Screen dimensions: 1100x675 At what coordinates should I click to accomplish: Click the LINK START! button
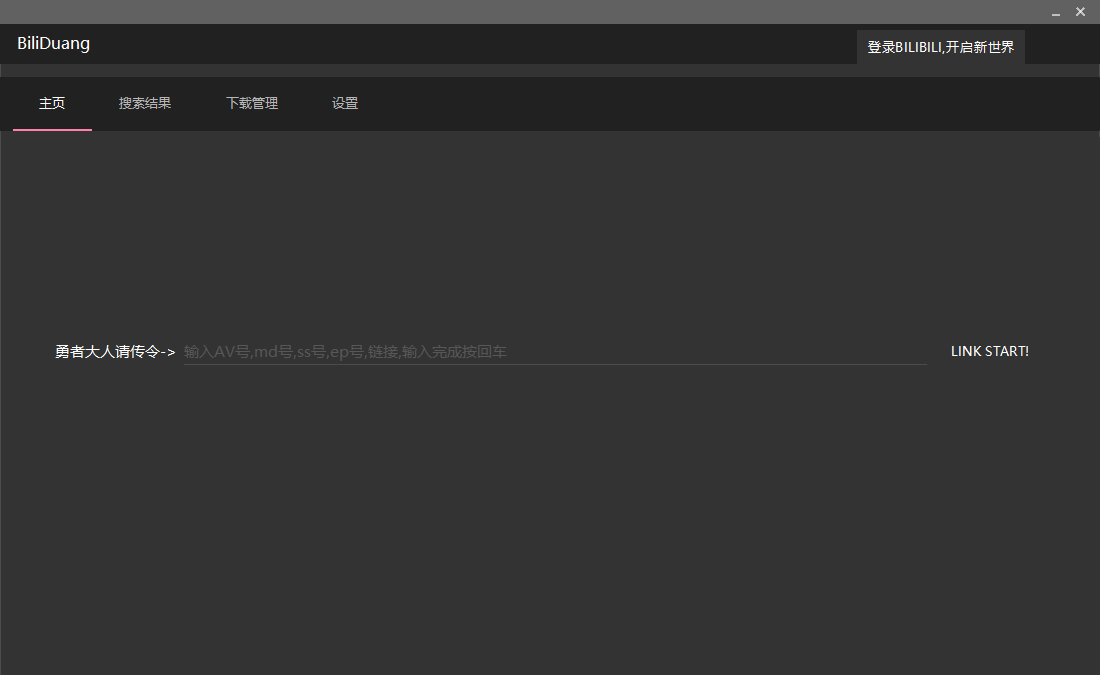[989, 352]
